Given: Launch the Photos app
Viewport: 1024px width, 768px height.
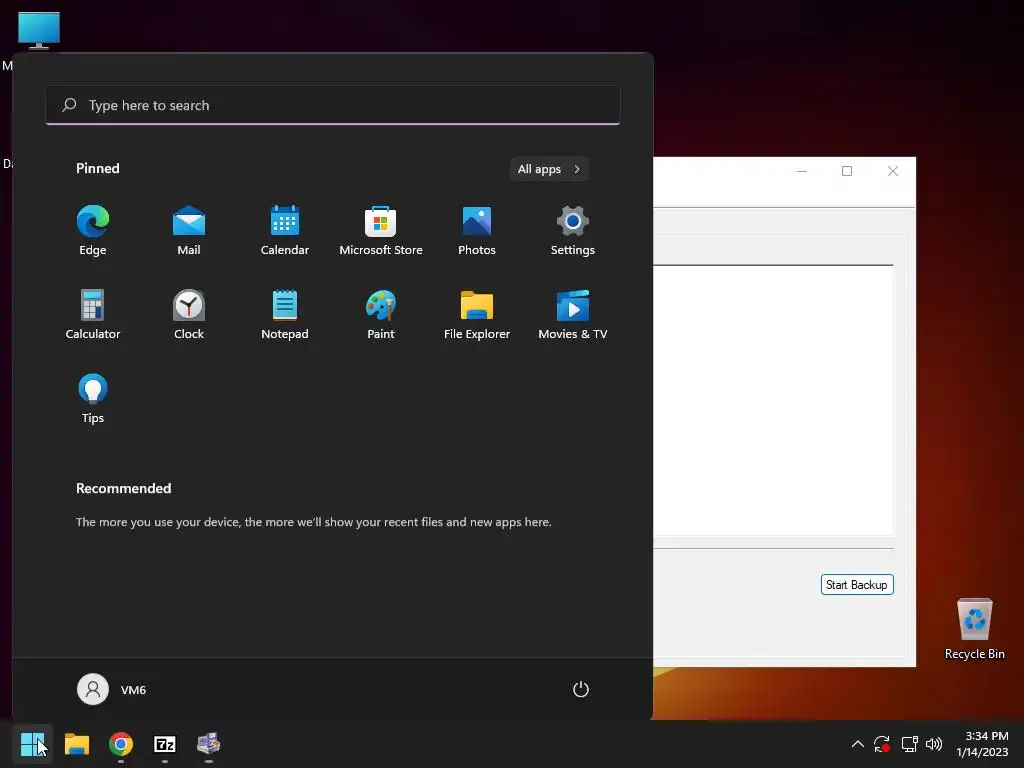Looking at the screenshot, I should pyautogui.click(x=477, y=231).
